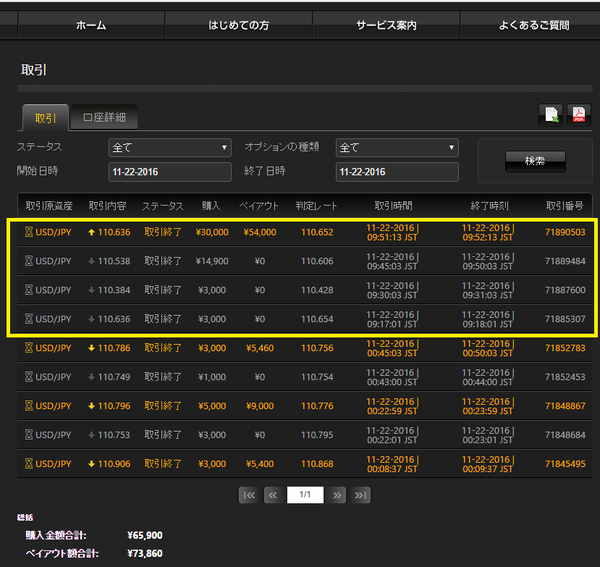Click payout amount ¥5,460
The image size is (600, 567).
pos(260,348)
